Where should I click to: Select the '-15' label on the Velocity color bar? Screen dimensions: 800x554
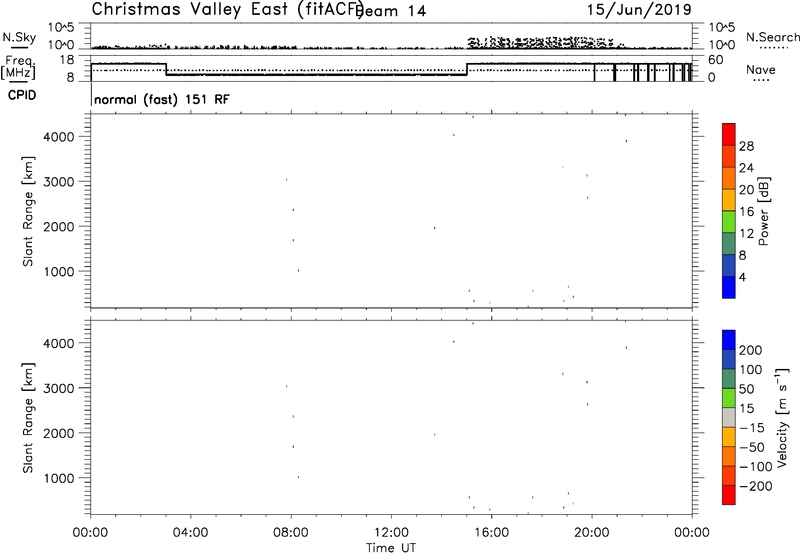(752, 428)
